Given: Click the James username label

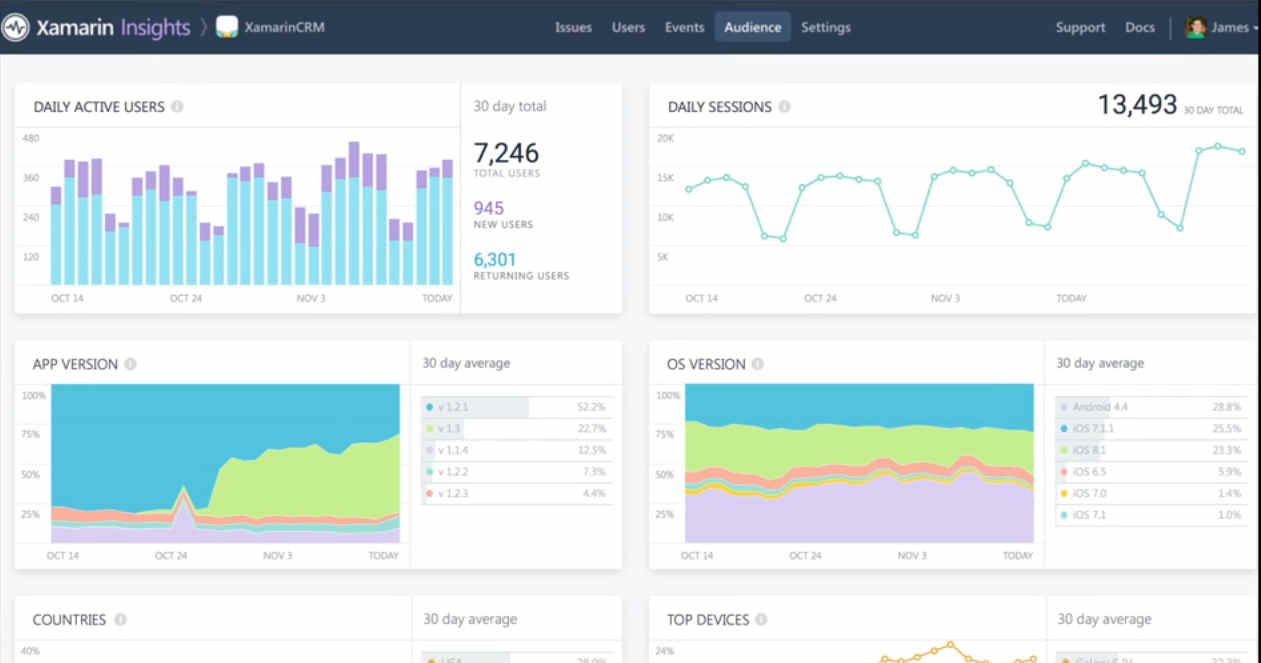Looking at the screenshot, I should [1229, 27].
